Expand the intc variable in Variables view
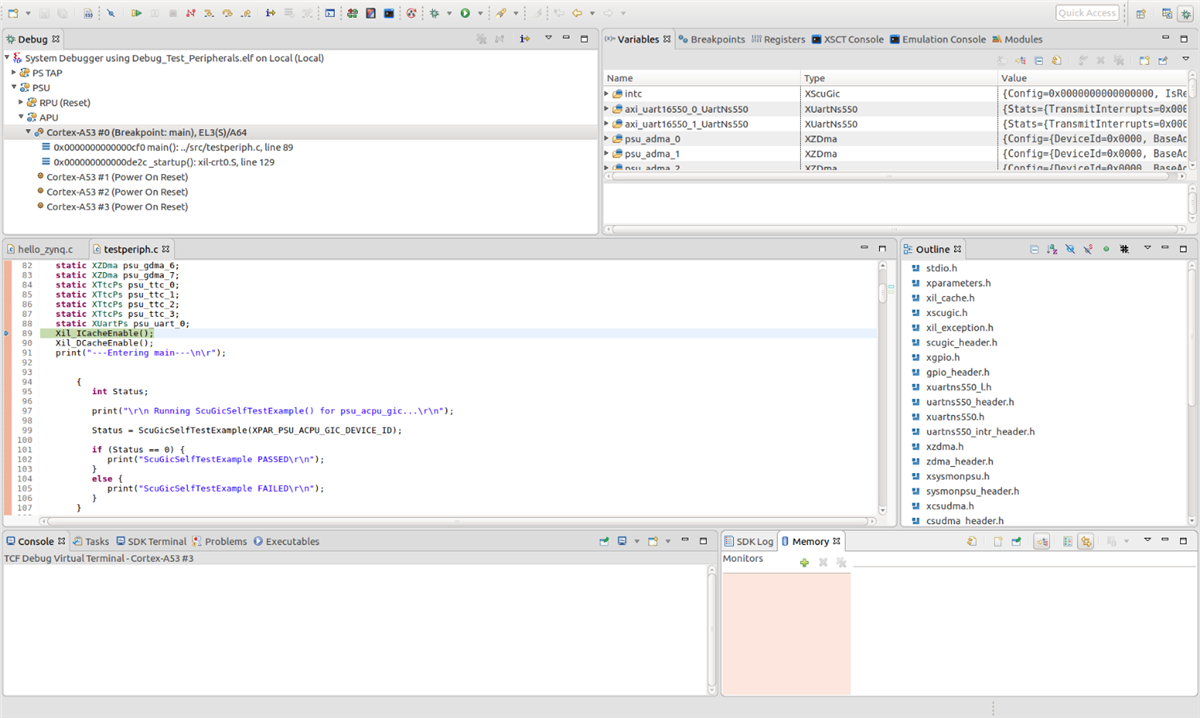 [607, 93]
